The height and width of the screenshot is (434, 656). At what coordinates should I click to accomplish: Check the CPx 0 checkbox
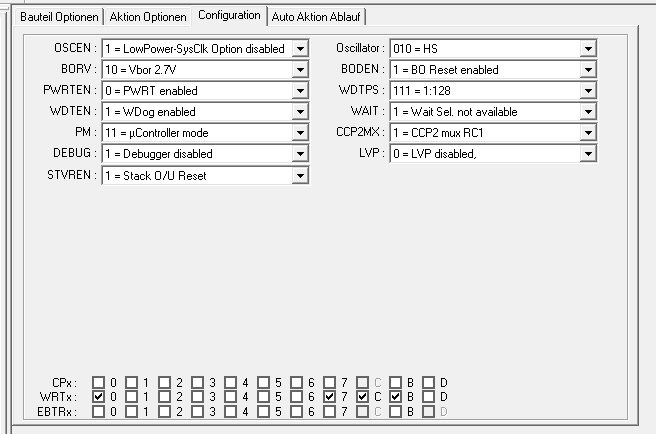[98, 382]
